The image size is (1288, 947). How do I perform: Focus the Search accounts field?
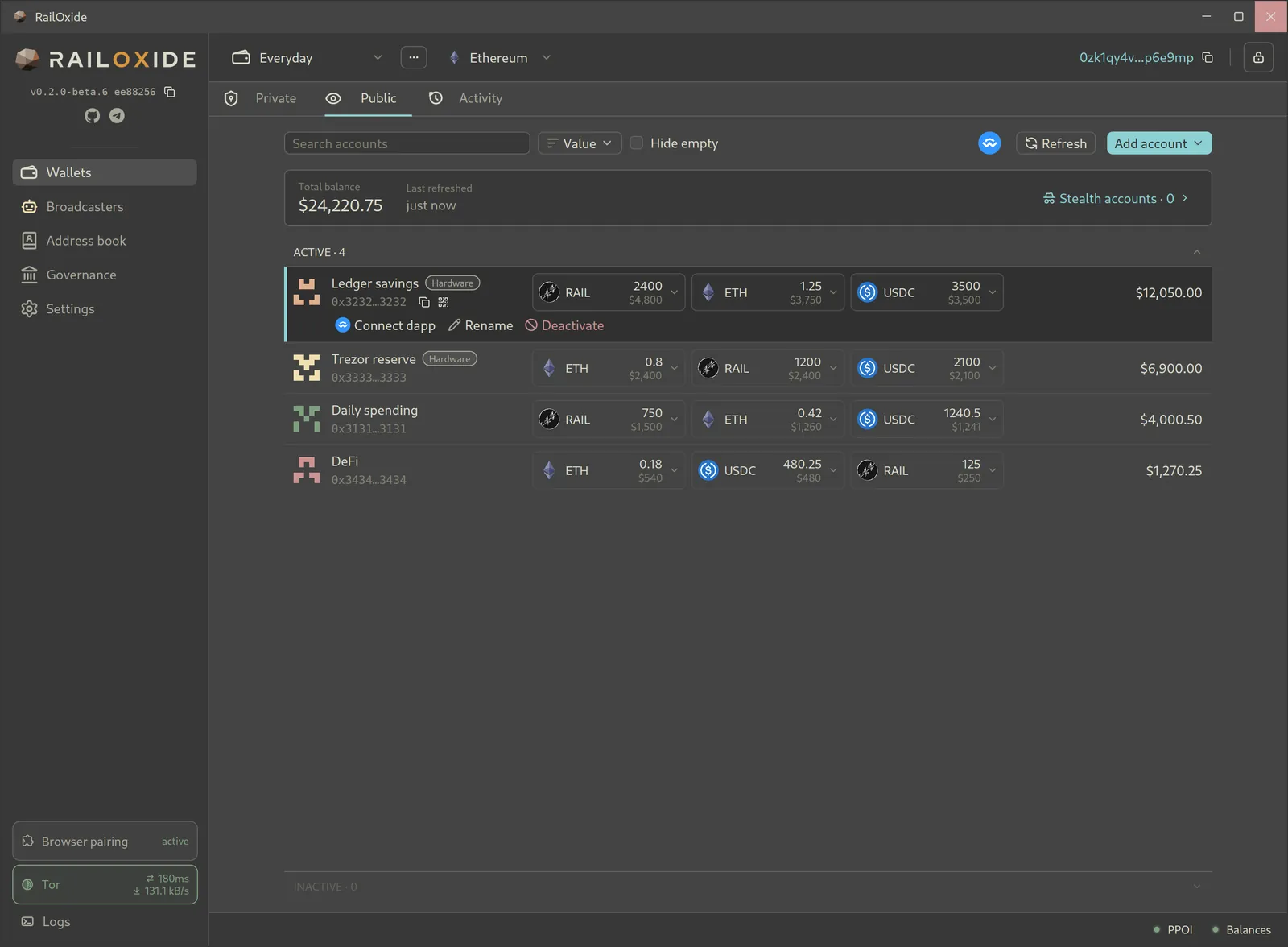pyautogui.click(x=407, y=143)
